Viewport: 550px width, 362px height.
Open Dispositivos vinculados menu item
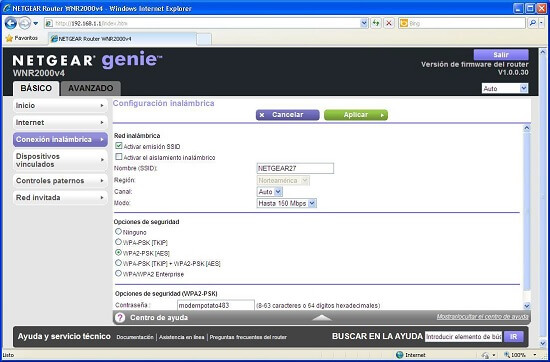pos(60,160)
